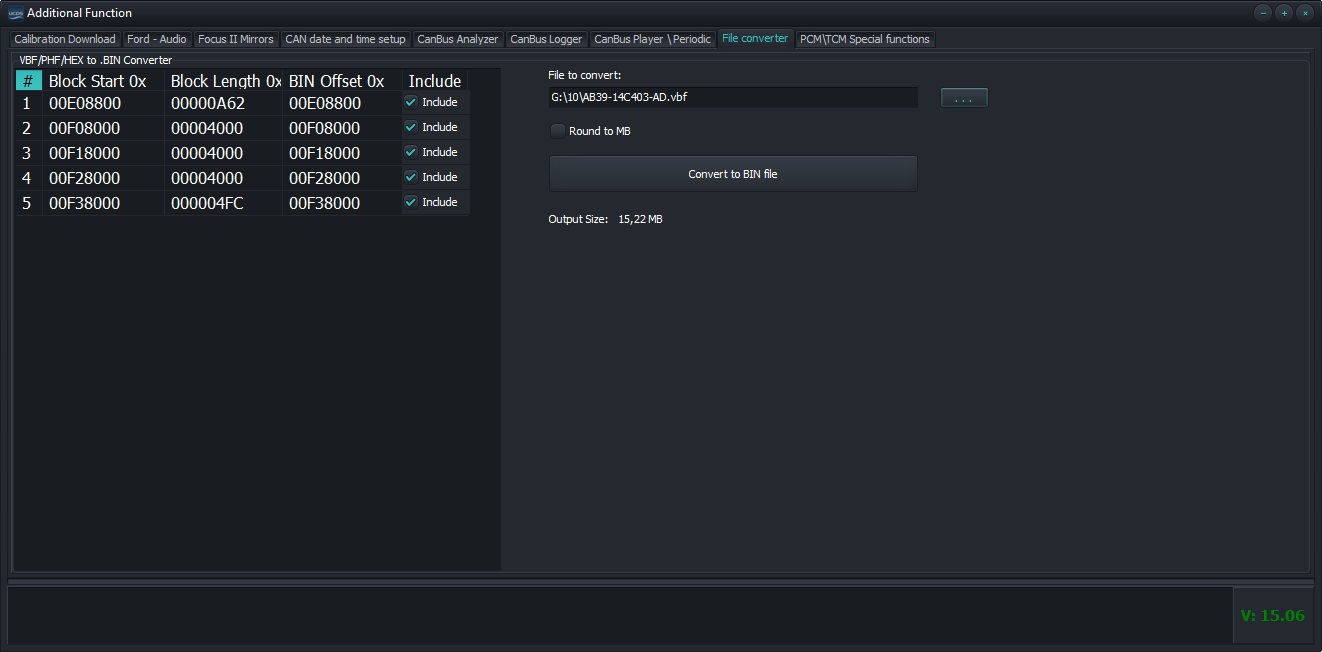The image size is (1322, 652).
Task: Select the # column header cell
Action: pyautogui.click(x=28, y=81)
